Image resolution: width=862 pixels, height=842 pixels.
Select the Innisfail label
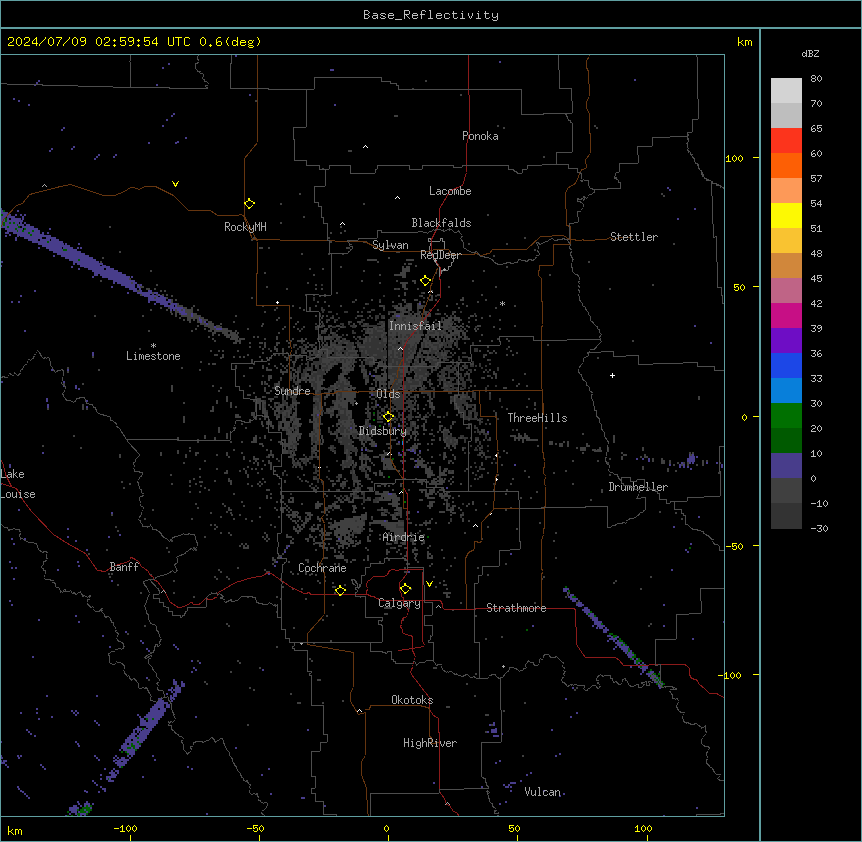tap(415, 326)
